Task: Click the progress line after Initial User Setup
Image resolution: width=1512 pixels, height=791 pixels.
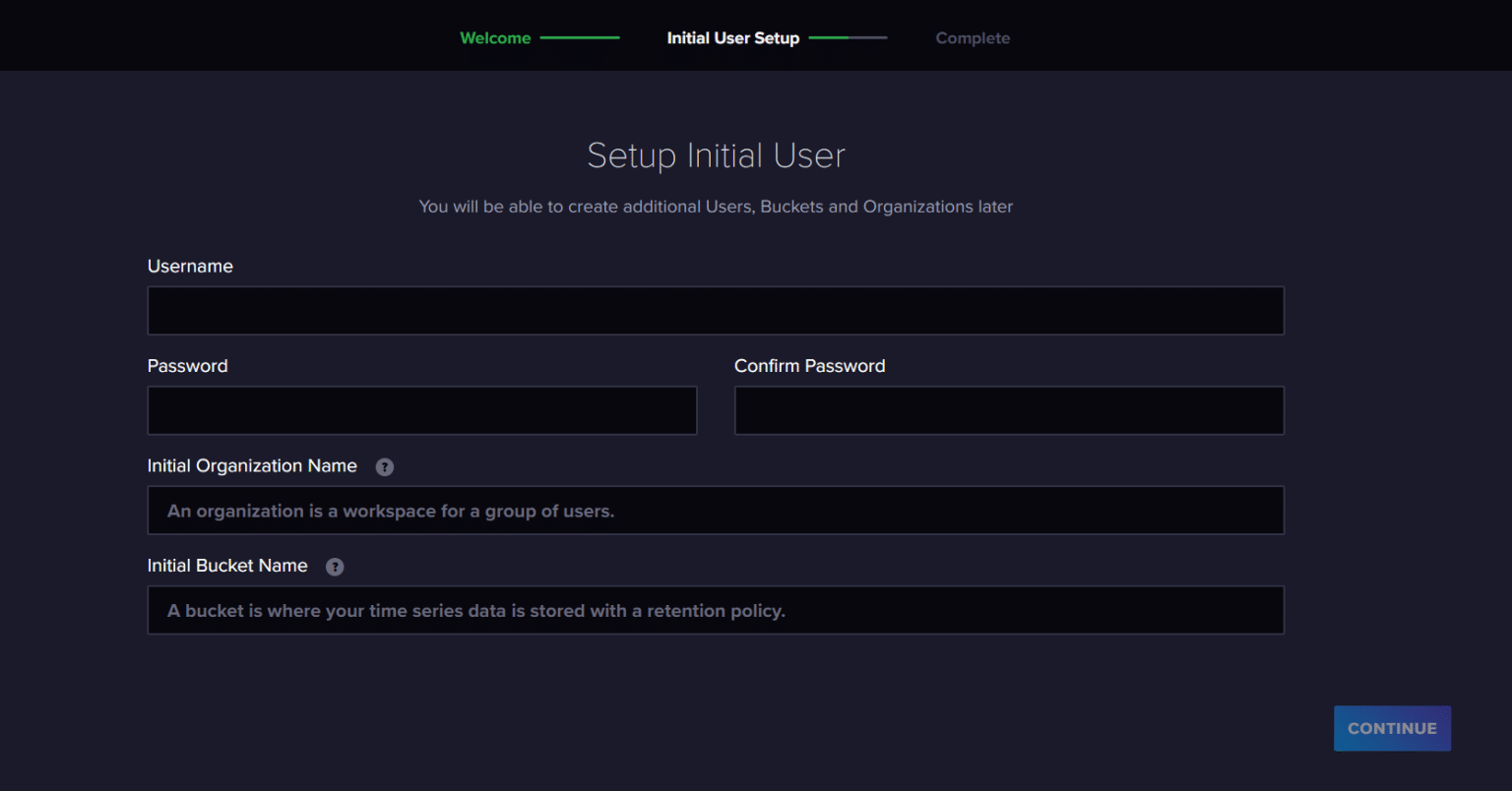Action: click(x=848, y=38)
